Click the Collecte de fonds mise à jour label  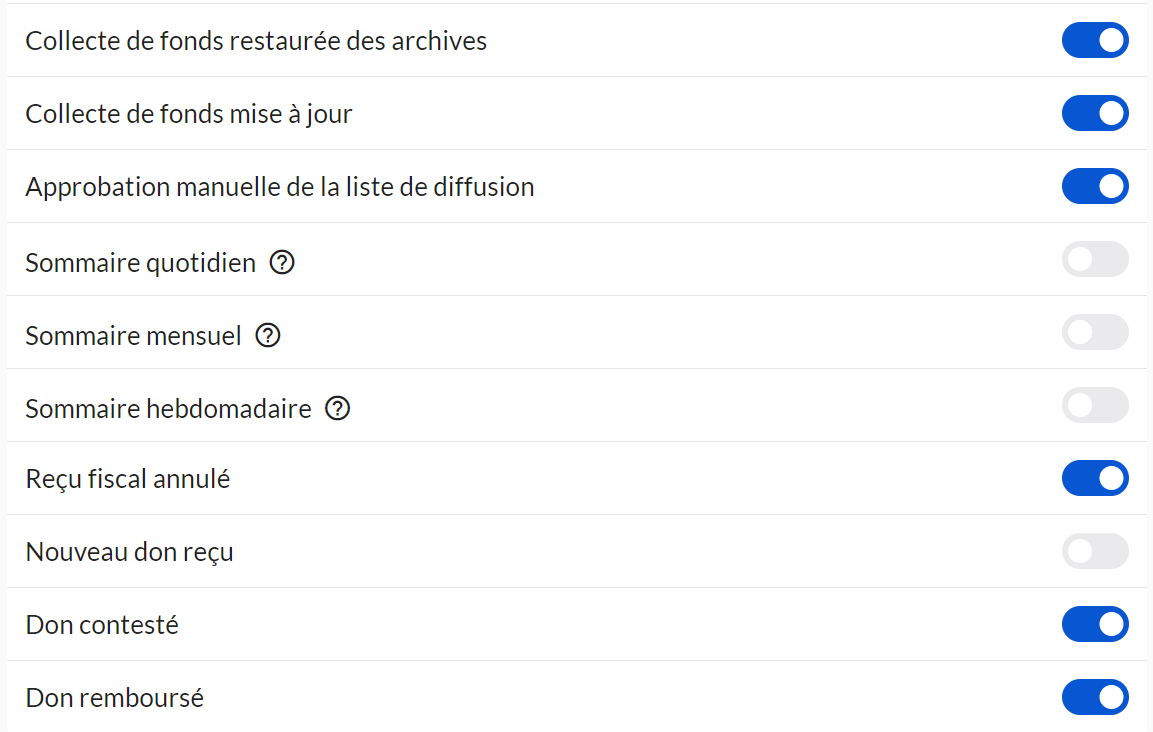189,114
